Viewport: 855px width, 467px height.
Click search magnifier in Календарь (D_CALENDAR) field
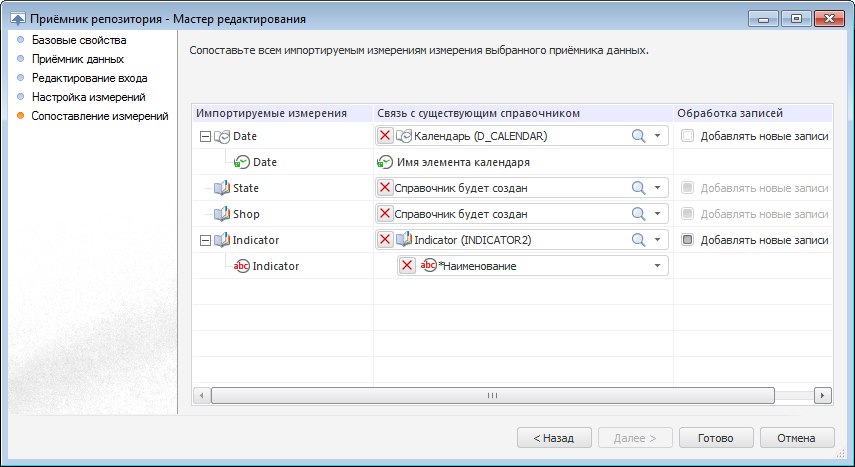point(639,136)
